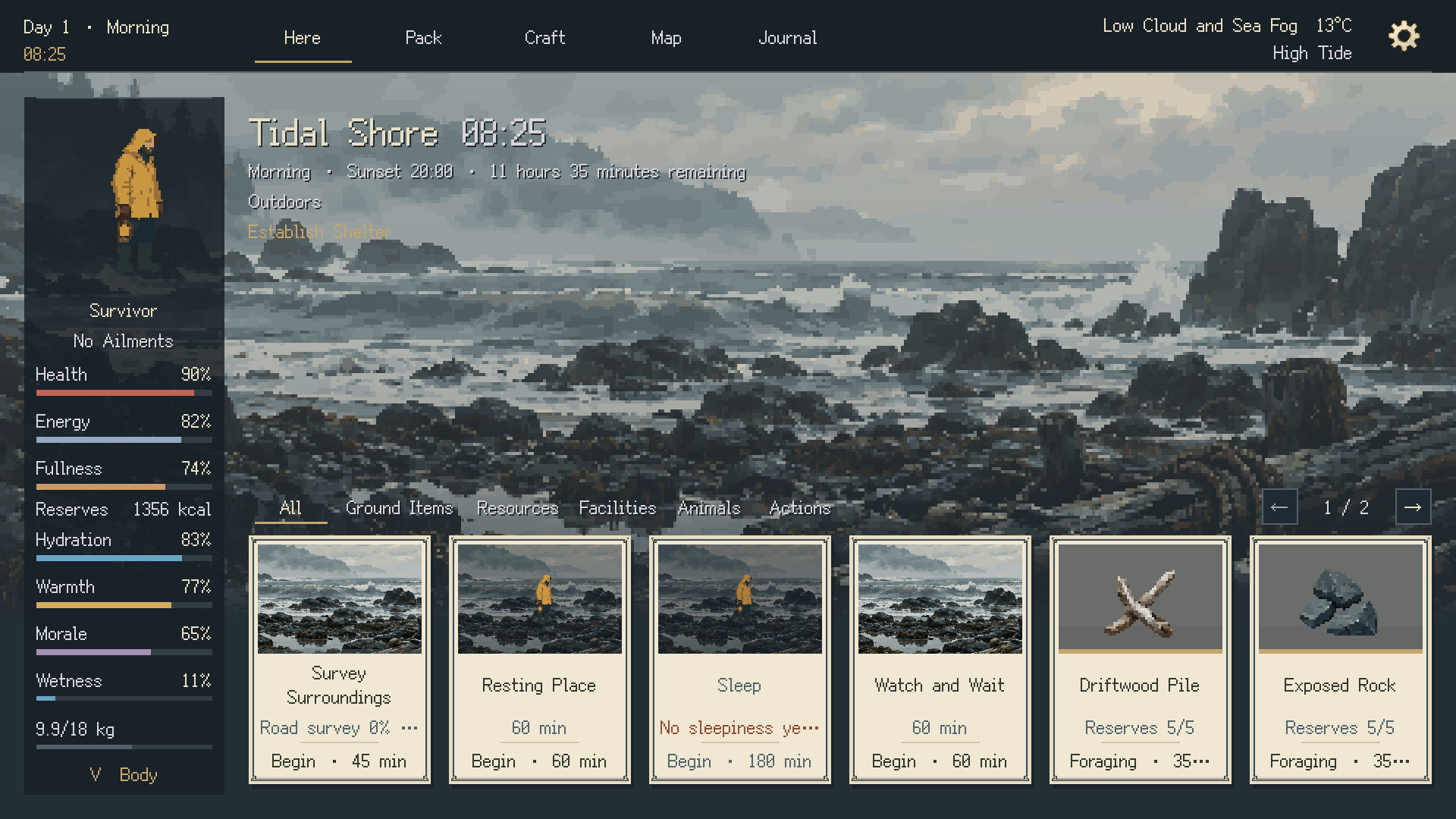Click the 9.9/18 kg carry weight
The width and height of the screenshot is (1456, 819).
tap(75, 730)
